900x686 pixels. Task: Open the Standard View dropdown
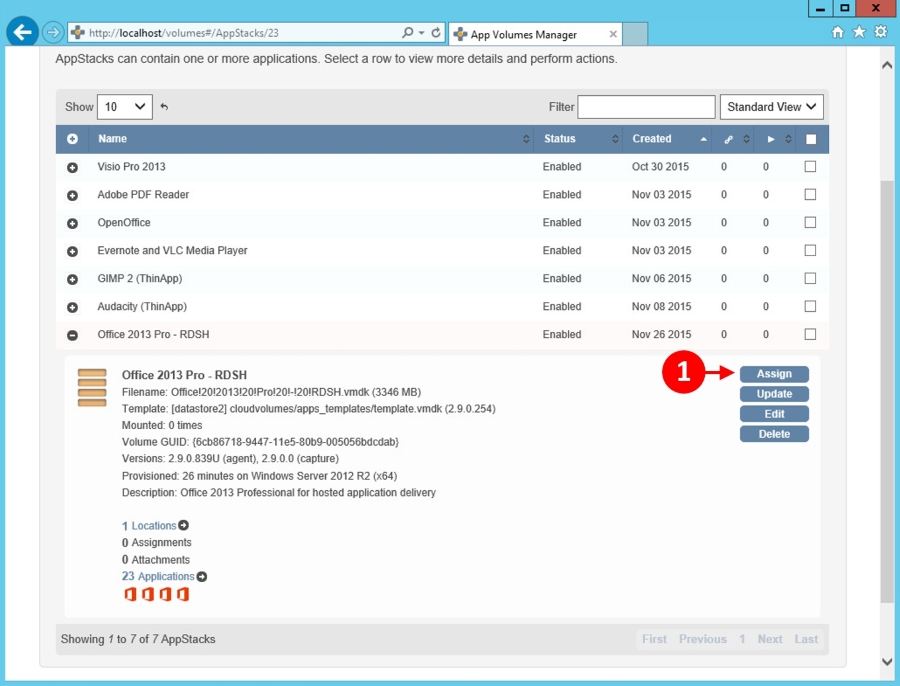point(771,107)
